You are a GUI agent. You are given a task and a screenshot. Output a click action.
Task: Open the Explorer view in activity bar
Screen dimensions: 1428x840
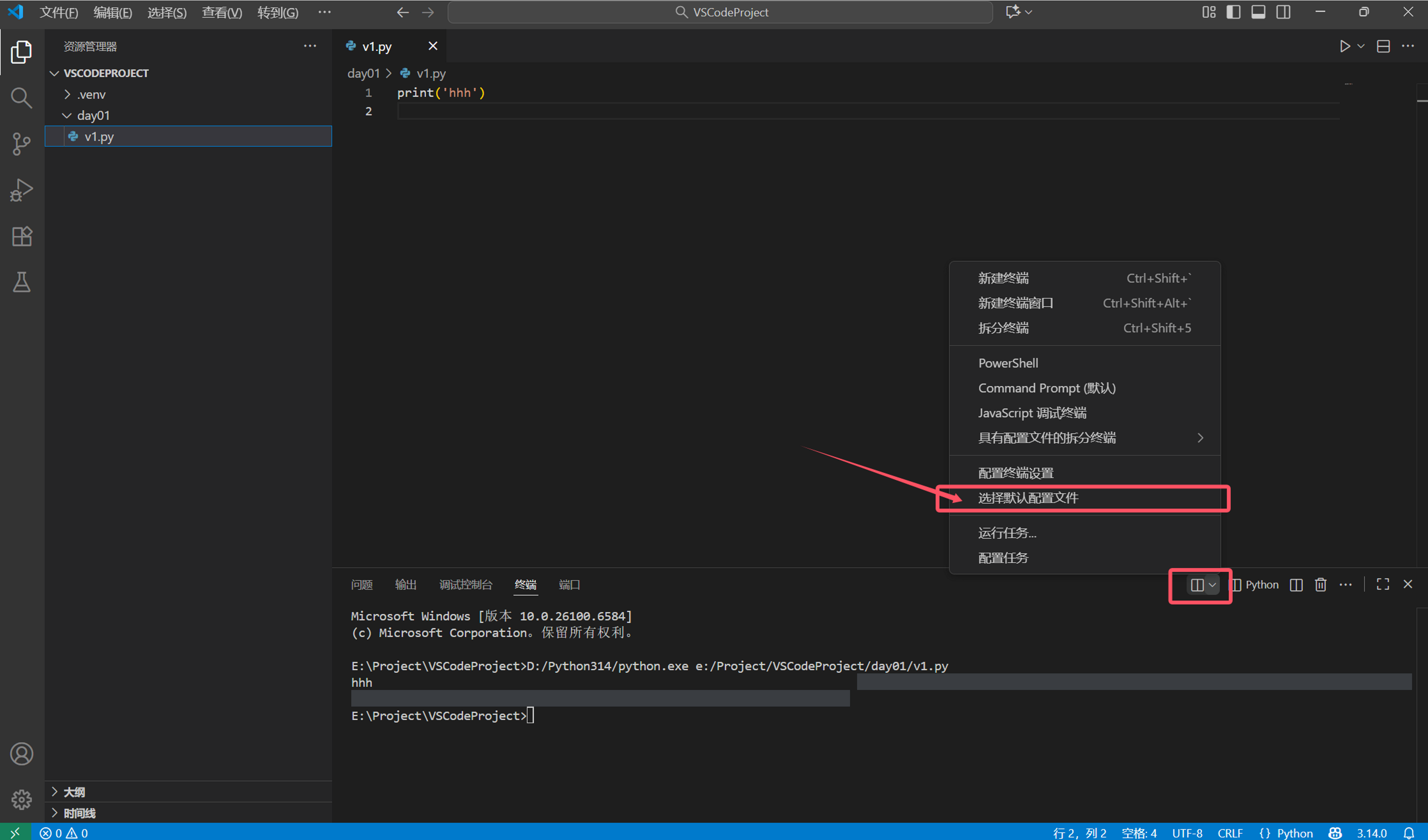coord(21,52)
